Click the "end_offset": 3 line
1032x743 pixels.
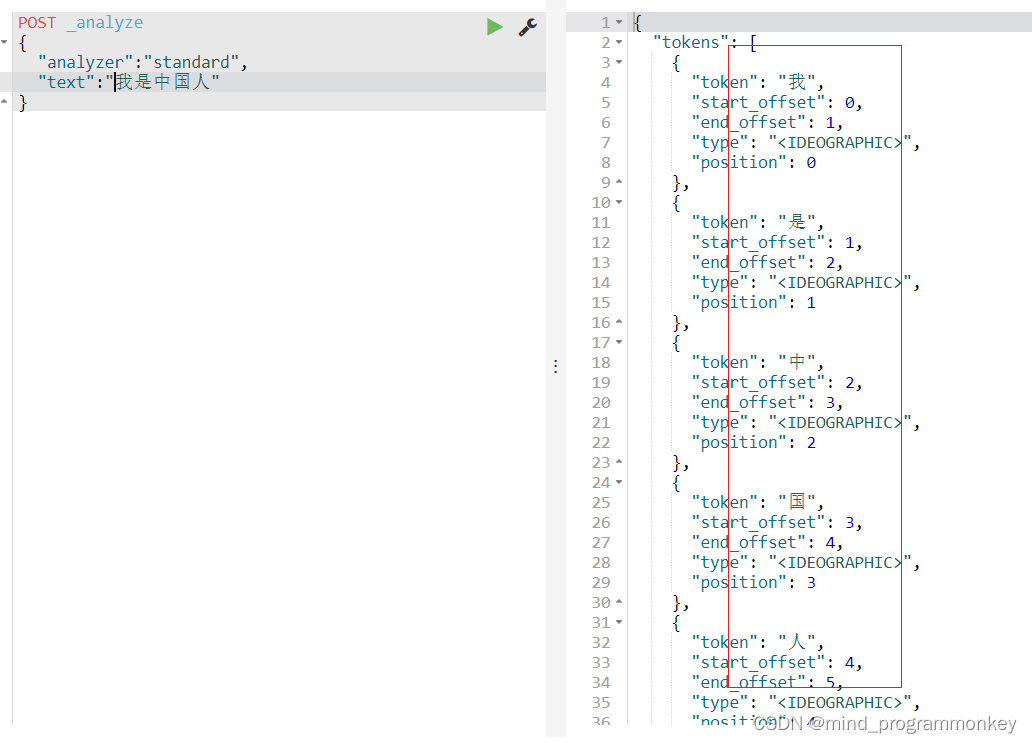click(767, 403)
